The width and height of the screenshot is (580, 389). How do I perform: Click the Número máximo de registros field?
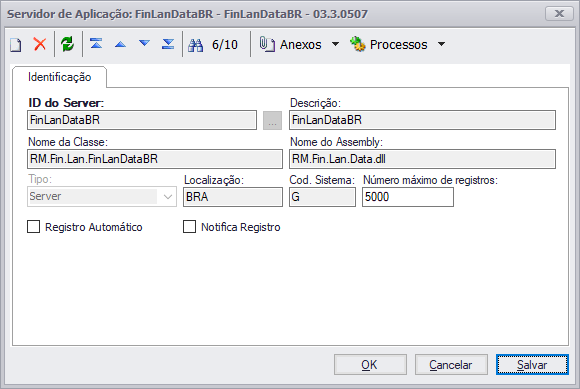pos(408,197)
